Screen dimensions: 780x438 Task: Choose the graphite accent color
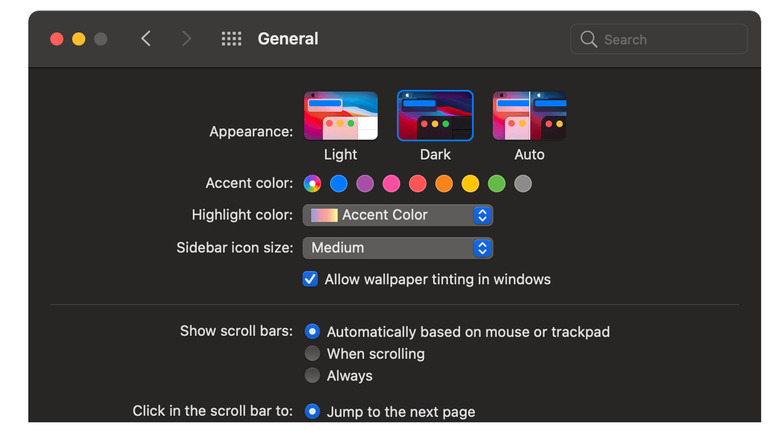click(x=522, y=184)
